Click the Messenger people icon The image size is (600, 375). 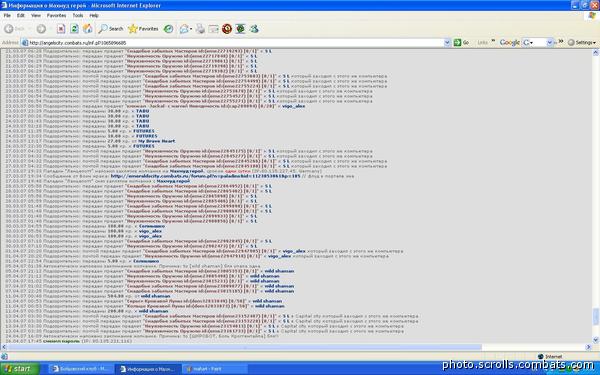point(254,29)
